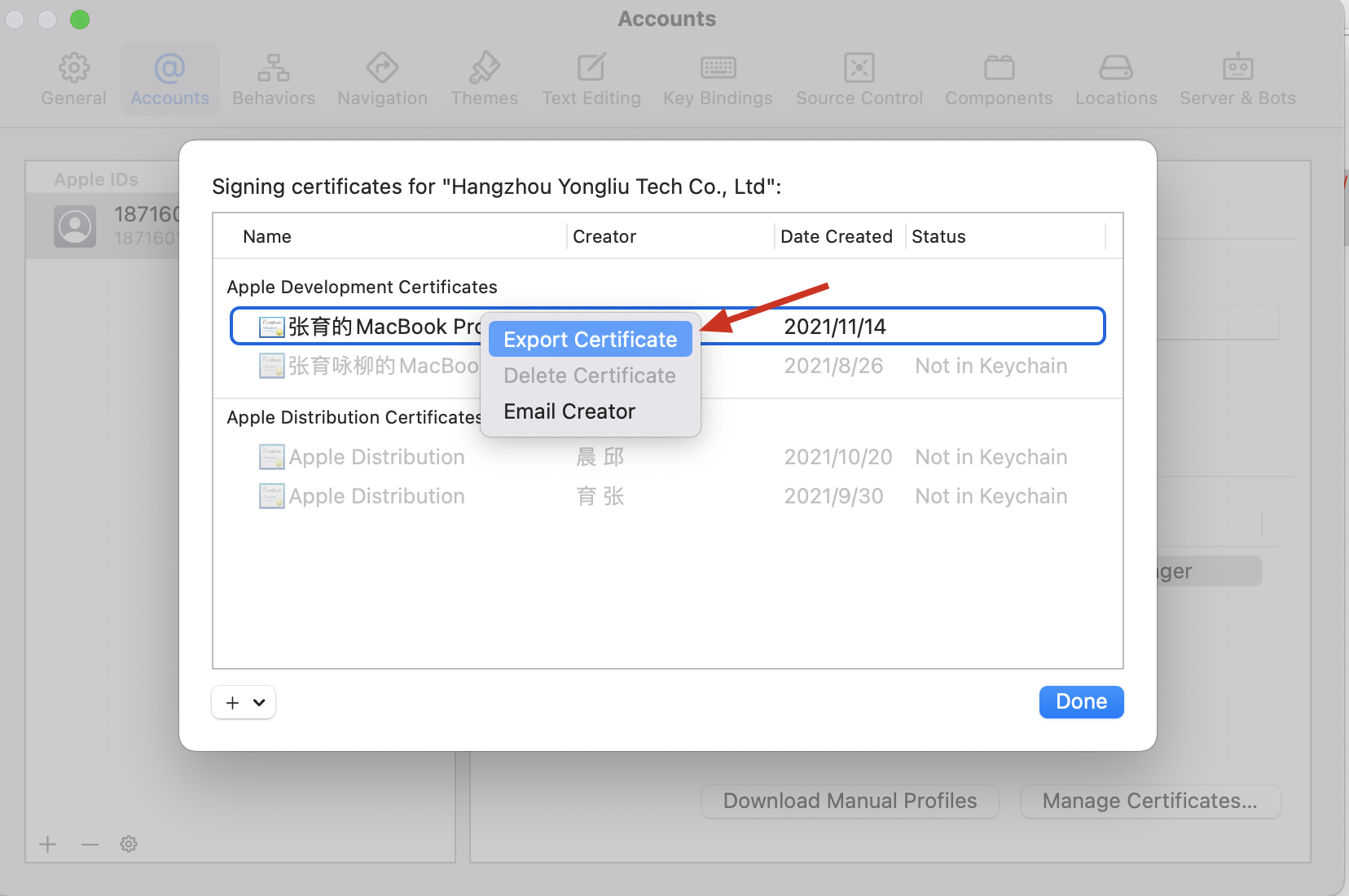Show the Components preferences pane
Screen dimensions: 1349x896
pos(999,80)
